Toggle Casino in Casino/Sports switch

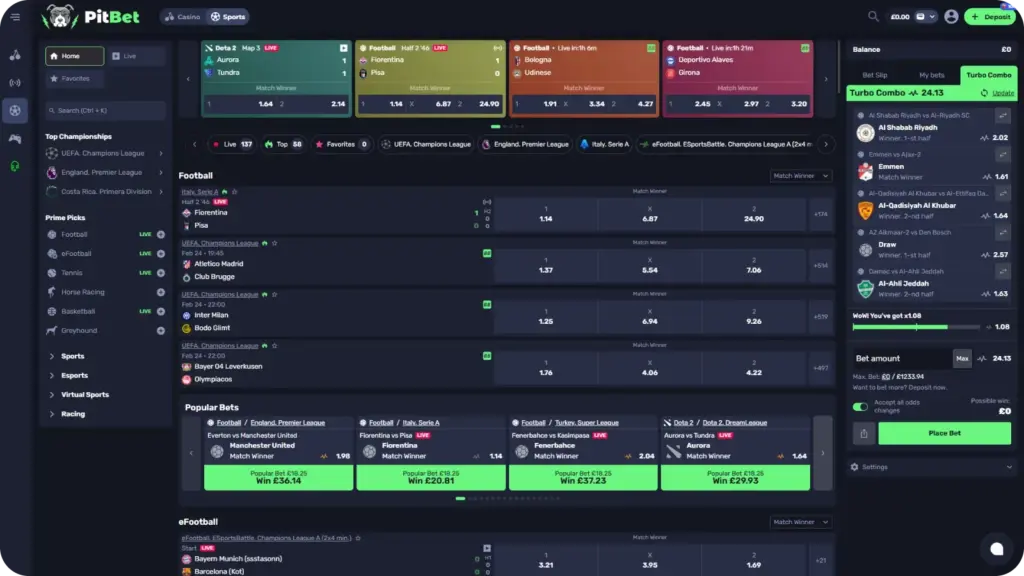pyautogui.click(x=183, y=17)
